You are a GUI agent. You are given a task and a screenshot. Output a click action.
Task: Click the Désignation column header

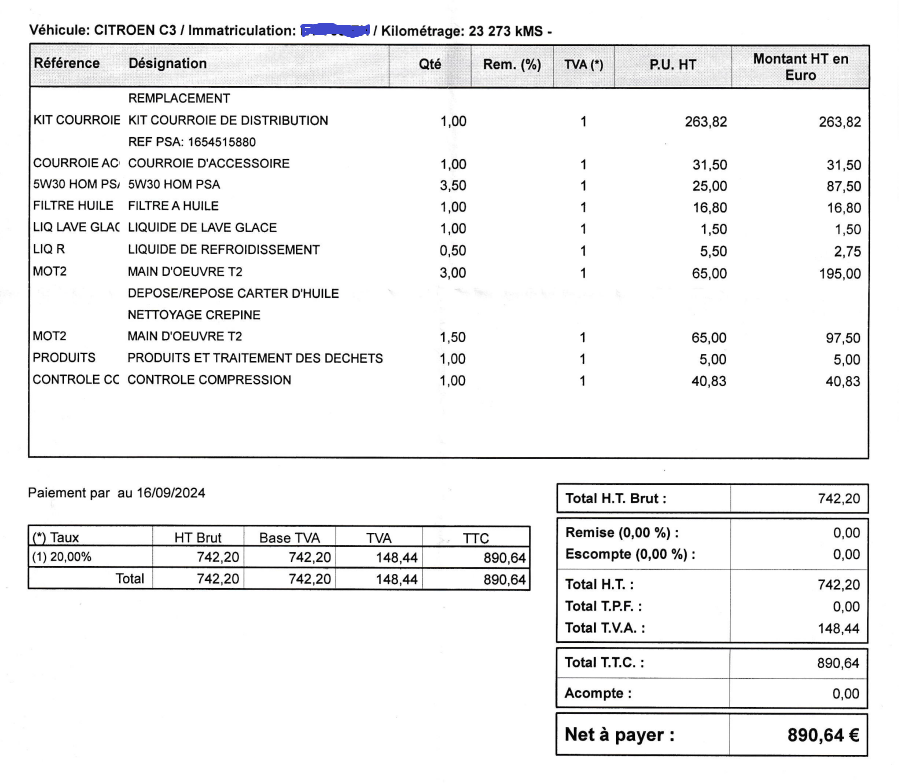pyautogui.click(x=167, y=63)
